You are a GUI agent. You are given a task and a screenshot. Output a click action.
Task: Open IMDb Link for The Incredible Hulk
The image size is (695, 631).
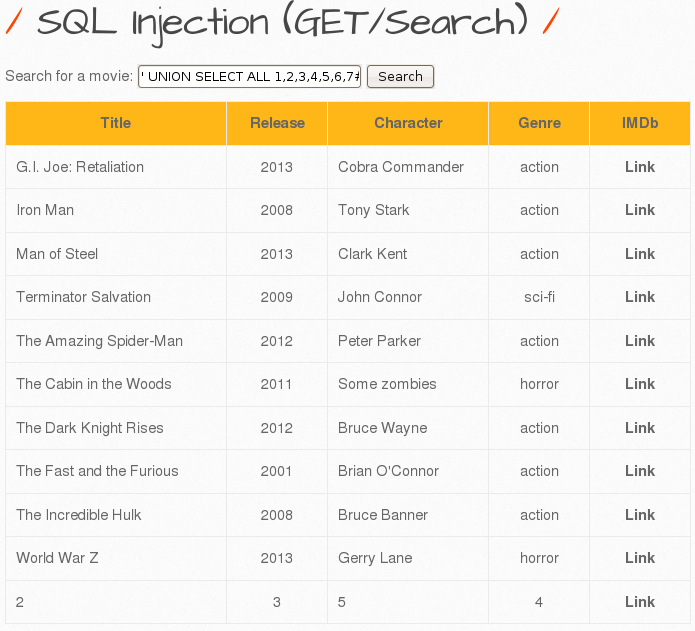point(640,514)
